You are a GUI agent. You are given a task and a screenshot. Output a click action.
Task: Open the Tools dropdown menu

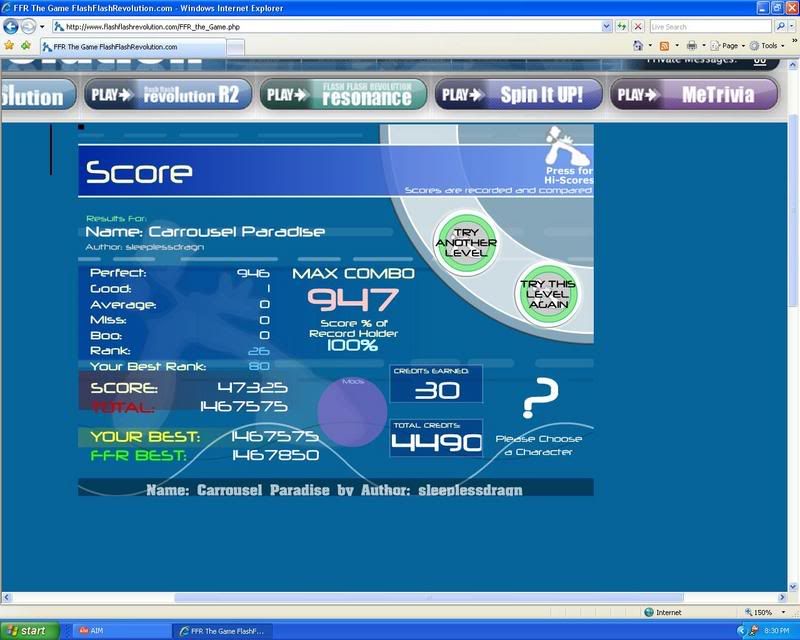click(x=768, y=46)
